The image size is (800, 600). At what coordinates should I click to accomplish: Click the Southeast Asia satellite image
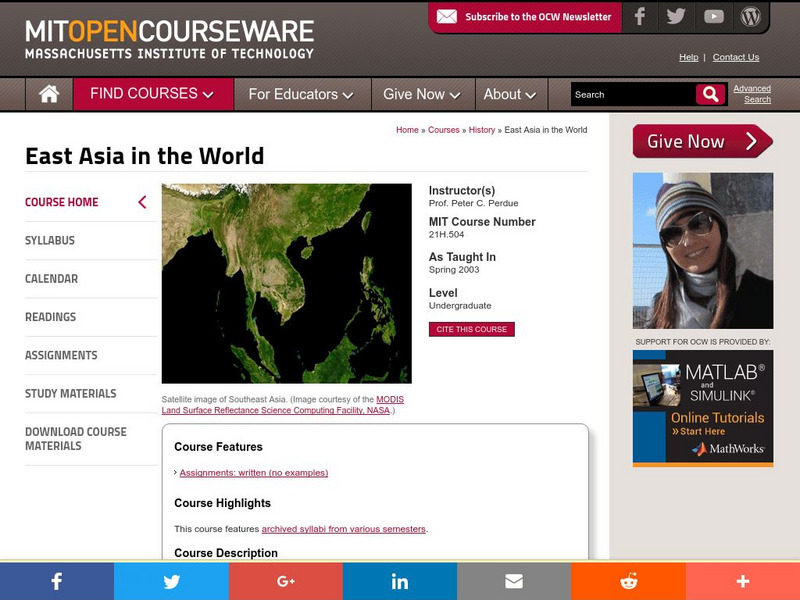286,283
